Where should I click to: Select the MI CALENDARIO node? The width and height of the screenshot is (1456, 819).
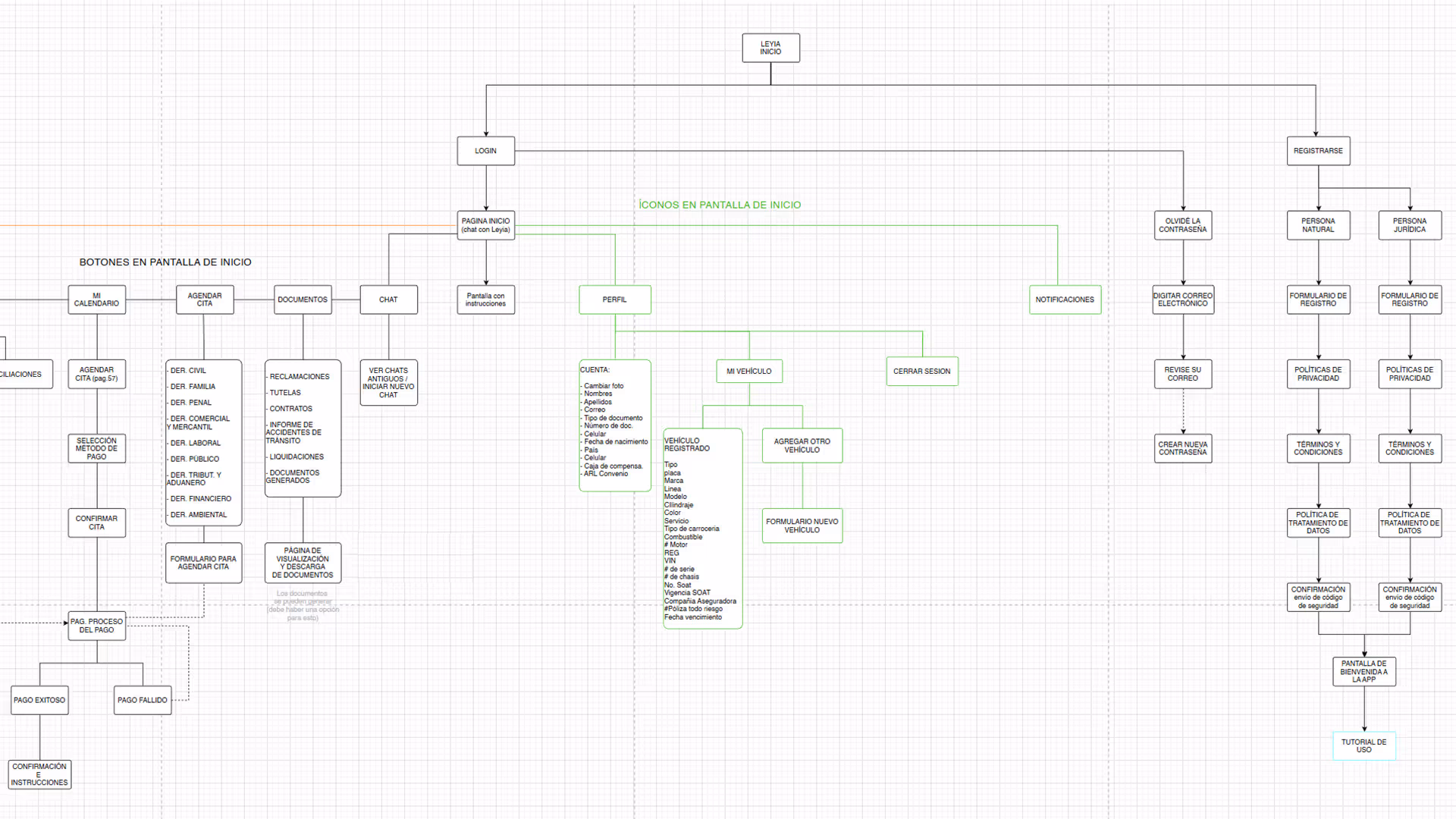[96, 299]
